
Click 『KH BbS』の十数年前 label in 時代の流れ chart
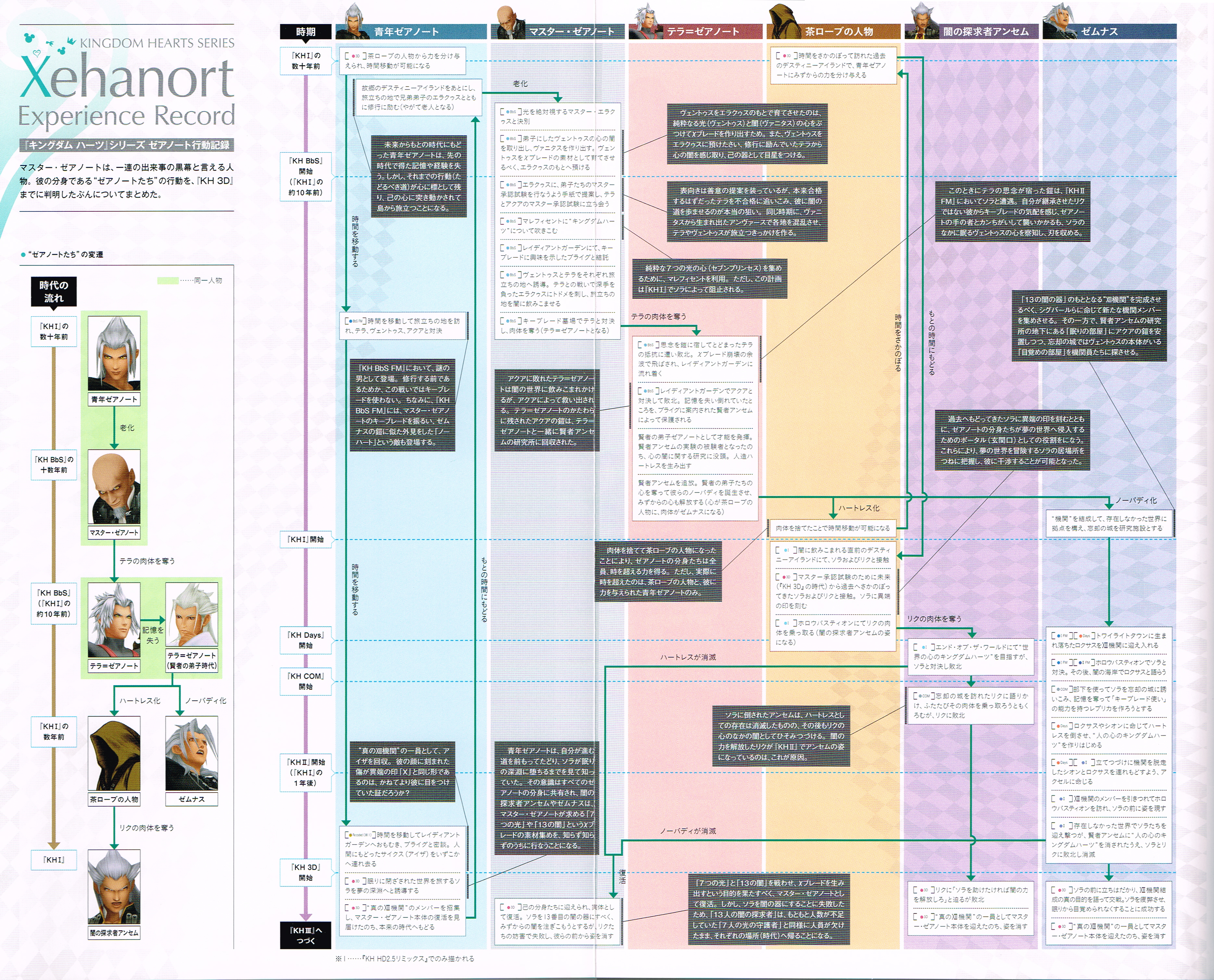pyautogui.click(x=54, y=465)
